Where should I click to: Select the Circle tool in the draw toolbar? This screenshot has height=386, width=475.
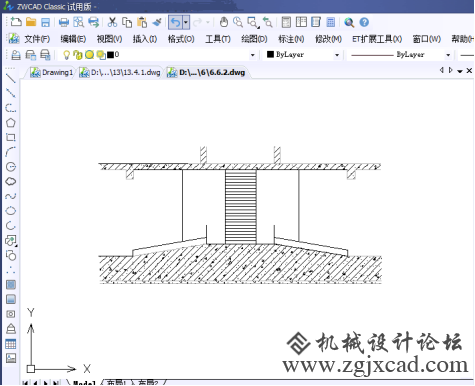coord(11,166)
